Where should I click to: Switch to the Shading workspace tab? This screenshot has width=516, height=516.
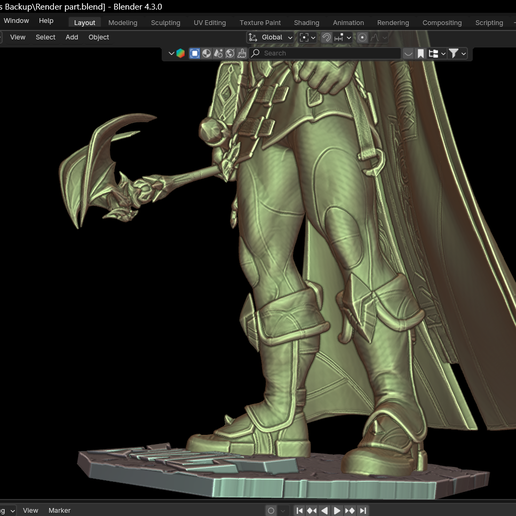[x=306, y=23]
